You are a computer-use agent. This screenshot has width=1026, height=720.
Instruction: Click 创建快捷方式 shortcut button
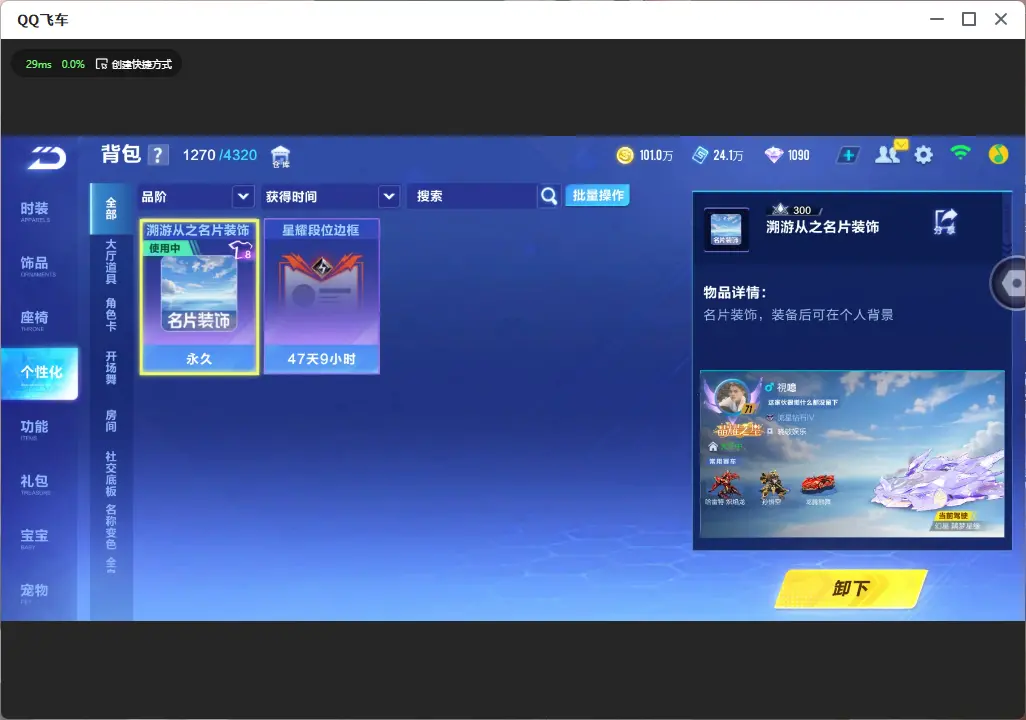point(134,64)
